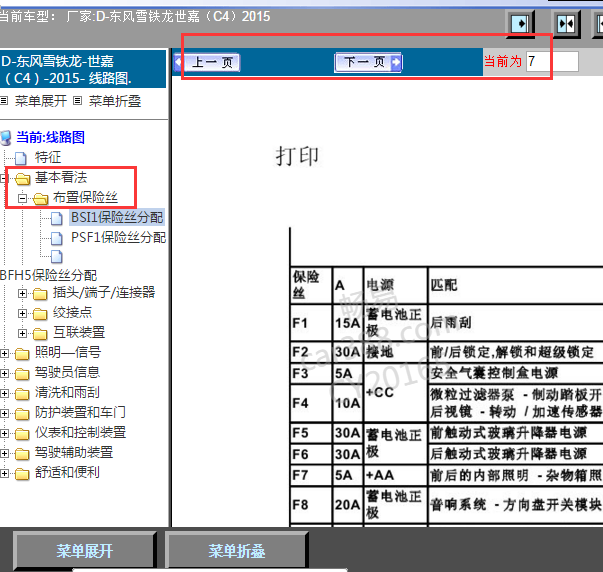Open BFH5保险丝分配 page
Screen dimensions: 603x572
(x=48, y=275)
